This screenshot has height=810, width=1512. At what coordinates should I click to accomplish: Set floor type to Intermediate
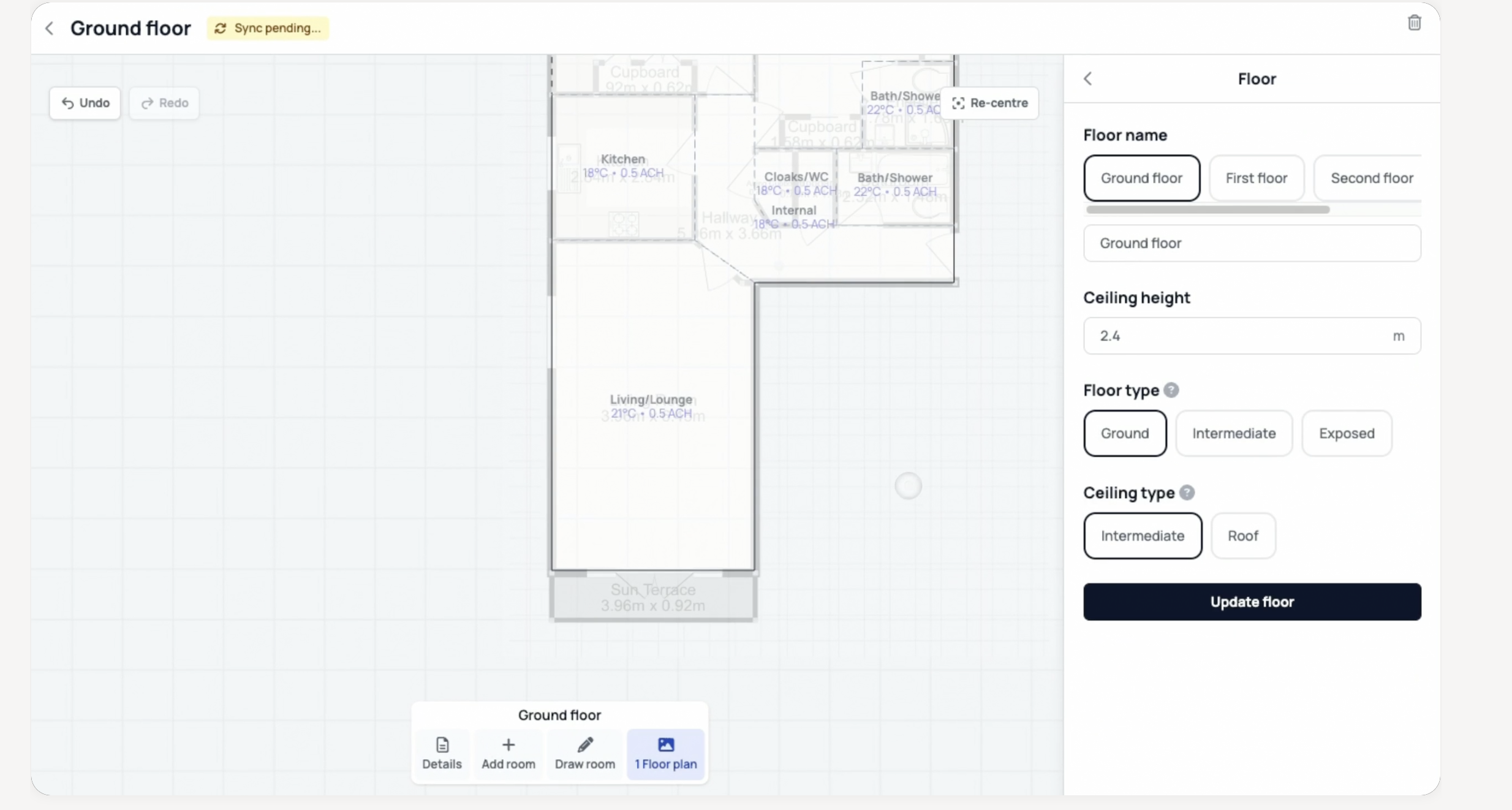(x=1233, y=433)
